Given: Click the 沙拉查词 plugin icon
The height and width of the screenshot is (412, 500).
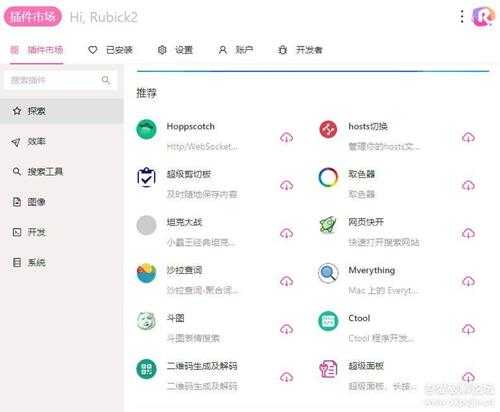Looking at the screenshot, I should pyautogui.click(x=146, y=273).
